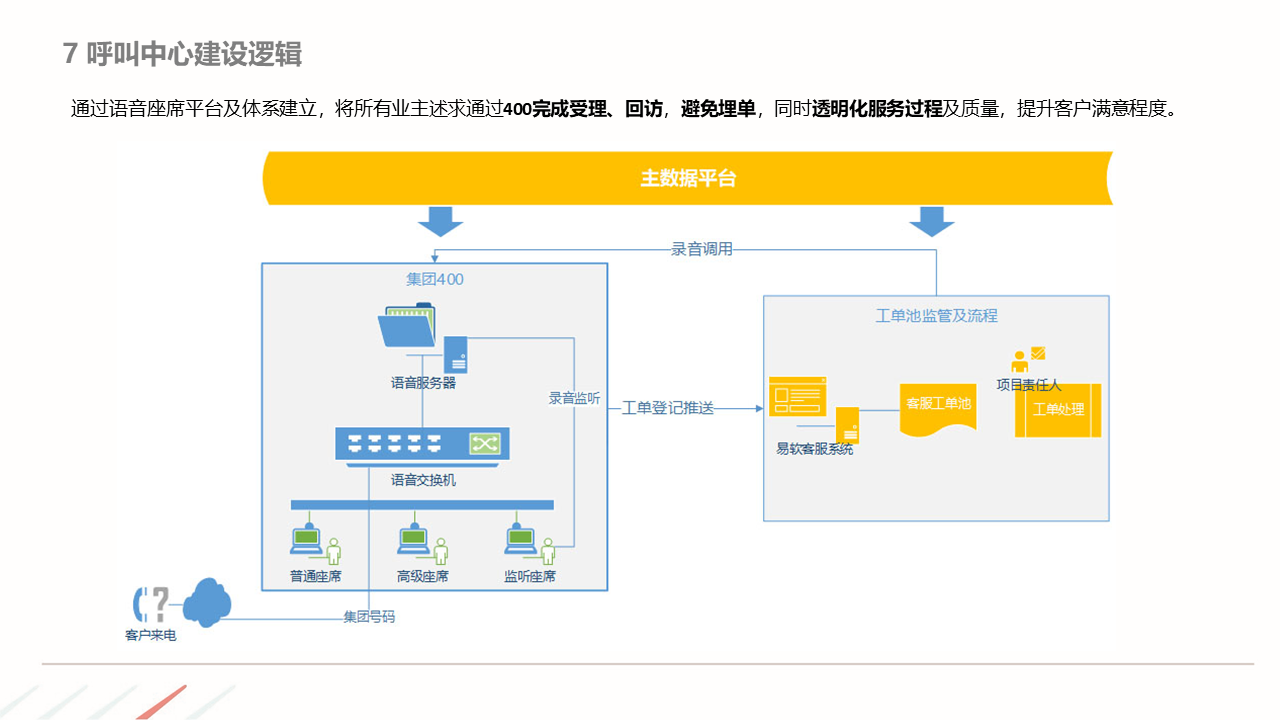Select the yellow 主数据平台 banner
Screen dimensions: 1280x720
pyautogui.click(x=688, y=178)
